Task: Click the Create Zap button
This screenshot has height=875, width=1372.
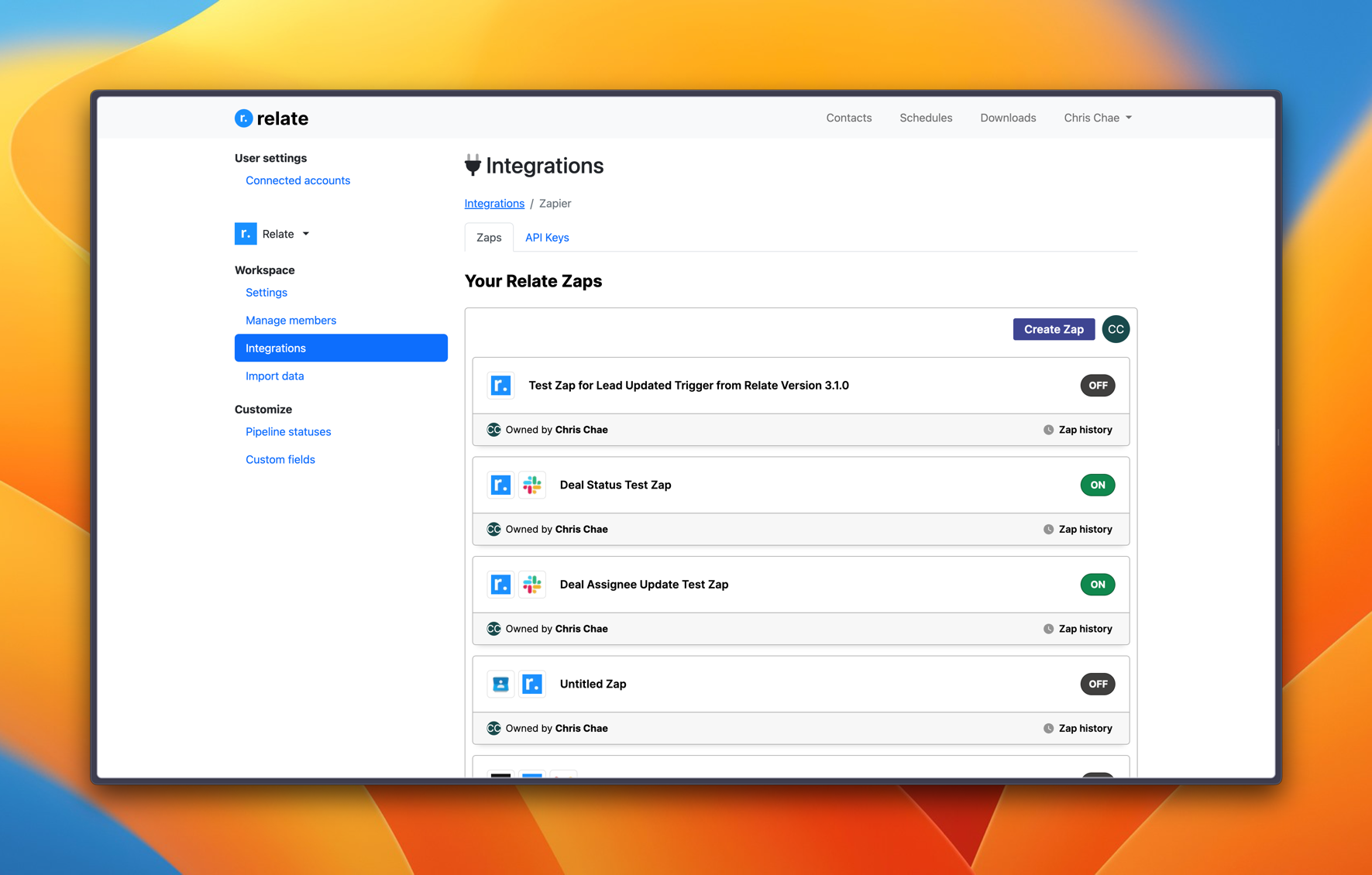Action: point(1054,329)
